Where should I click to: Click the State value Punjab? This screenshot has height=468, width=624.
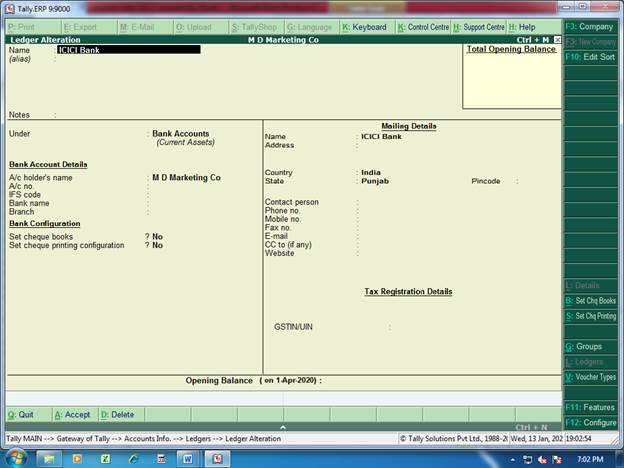pos(375,181)
